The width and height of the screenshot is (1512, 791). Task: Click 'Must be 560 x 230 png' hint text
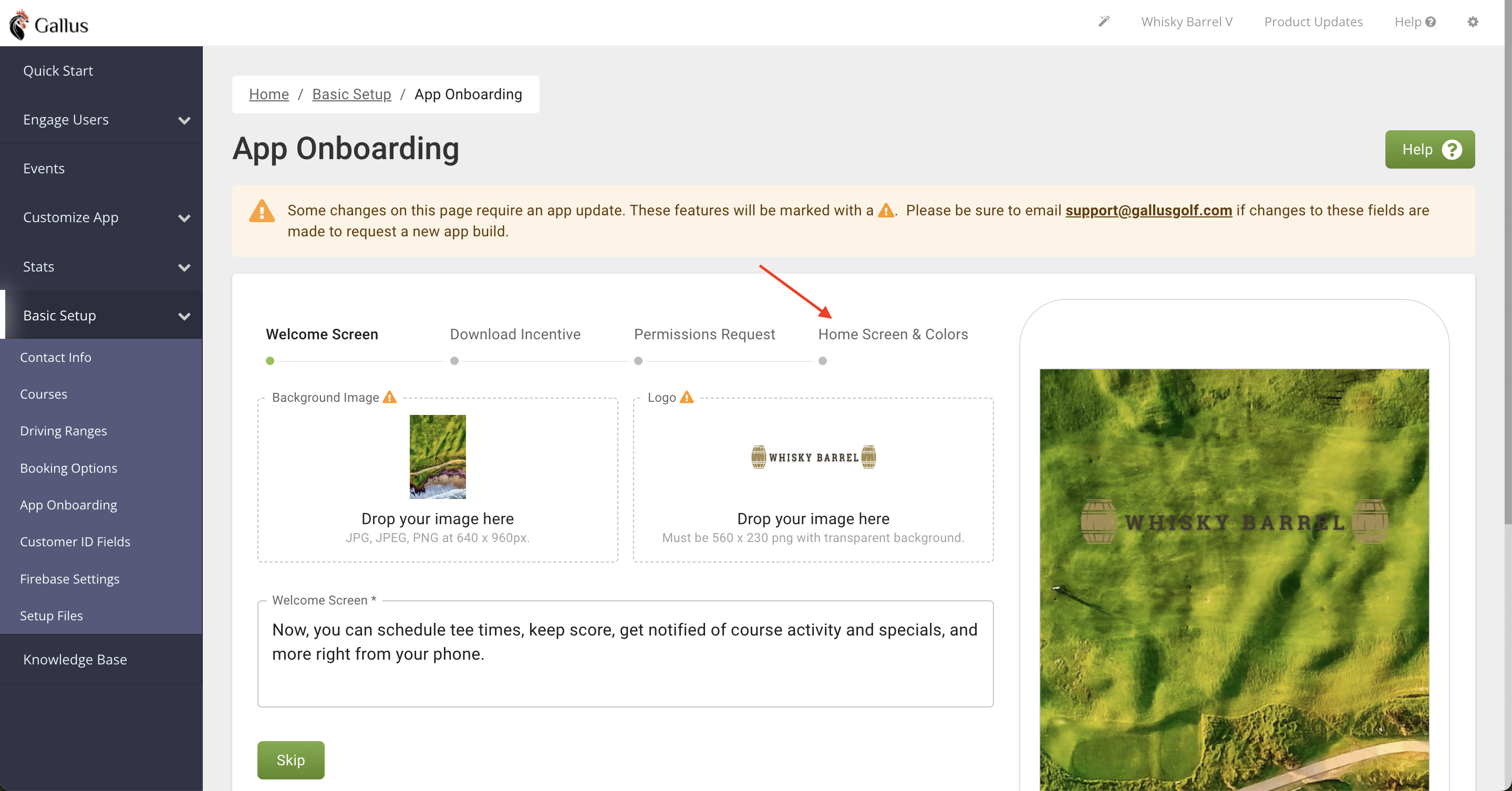813,537
